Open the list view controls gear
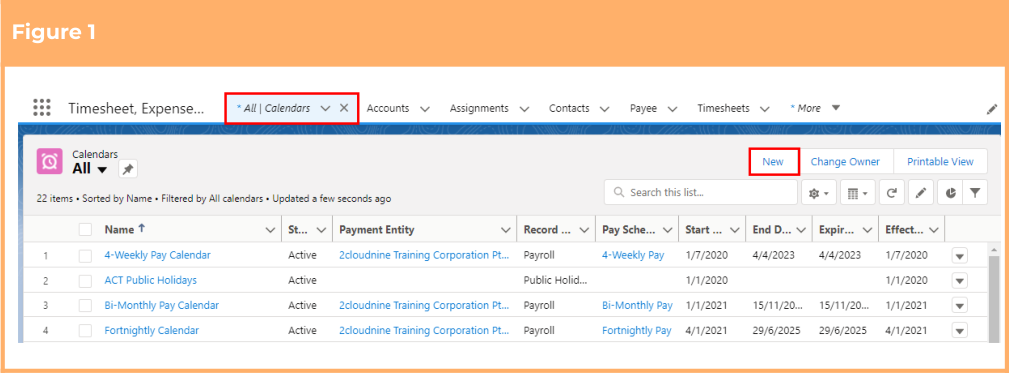 pos(819,193)
